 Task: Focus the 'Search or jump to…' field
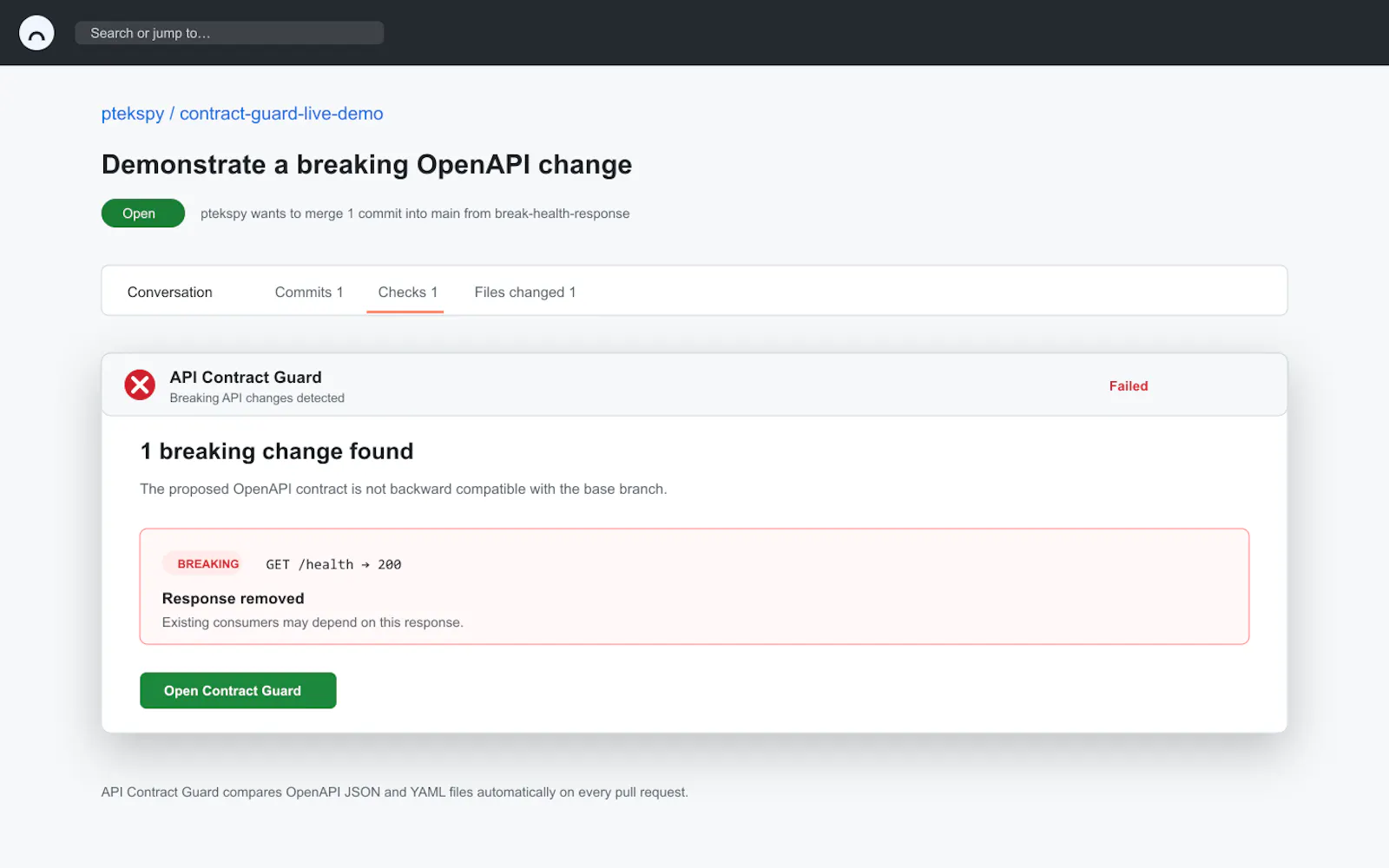229,33
